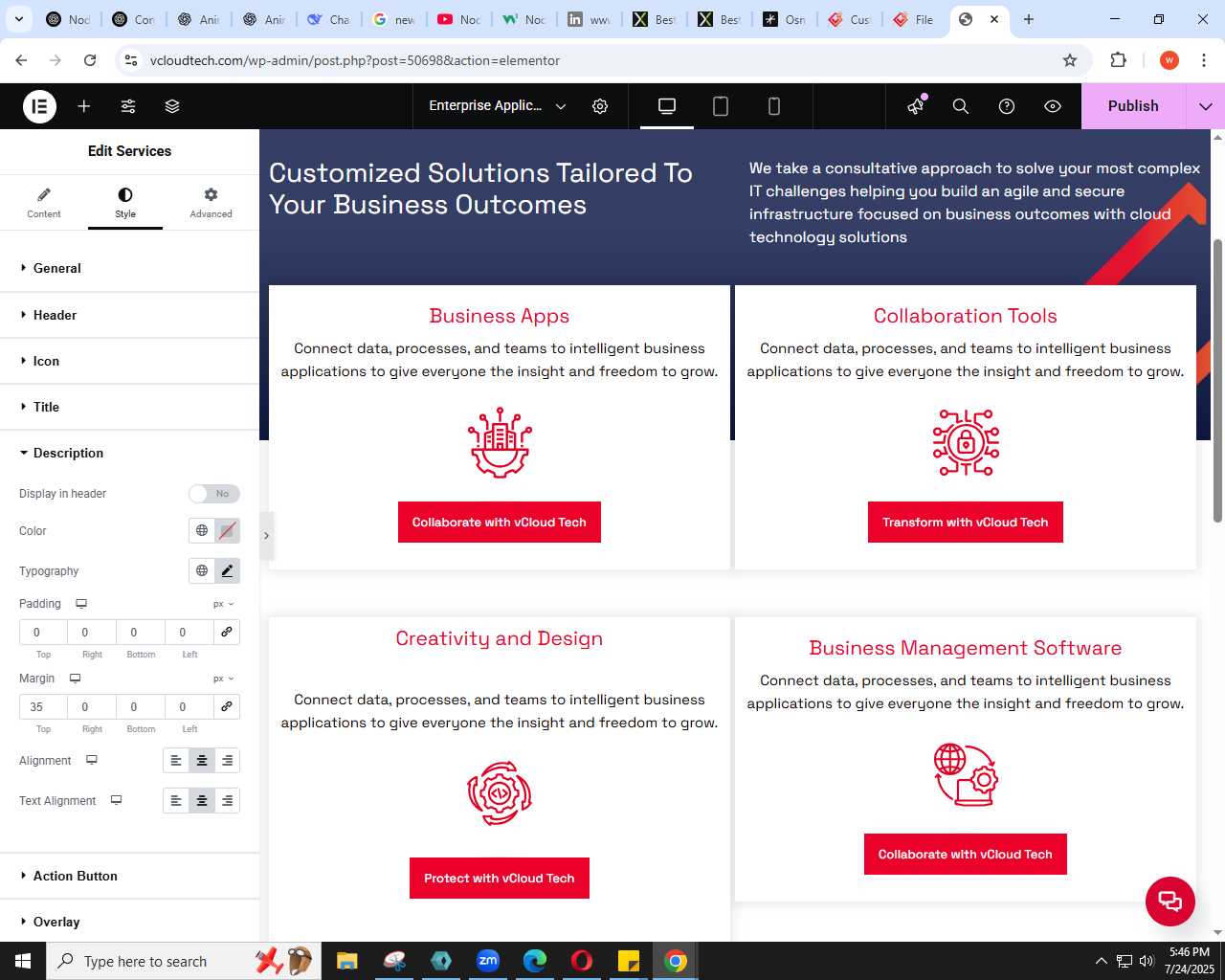Add a new element with the plus icon

(84, 106)
